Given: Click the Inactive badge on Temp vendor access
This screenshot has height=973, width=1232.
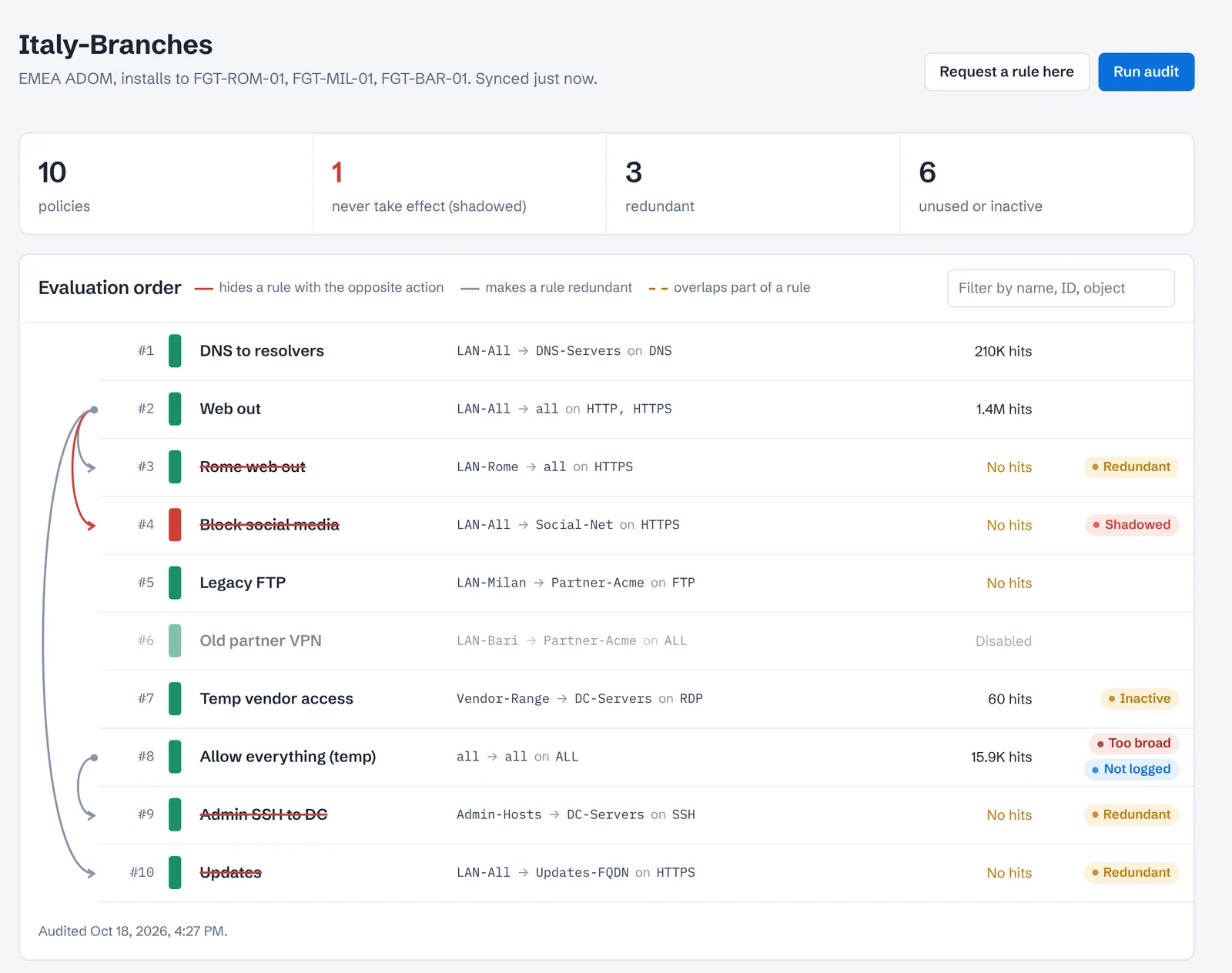Looking at the screenshot, I should (1140, 699).
